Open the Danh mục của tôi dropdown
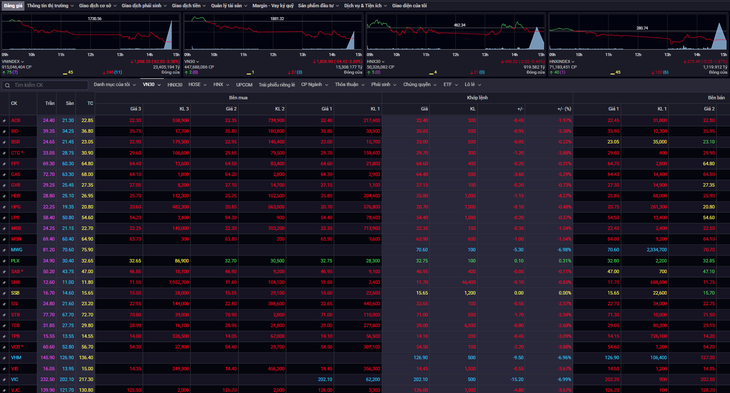 point(115,85)
